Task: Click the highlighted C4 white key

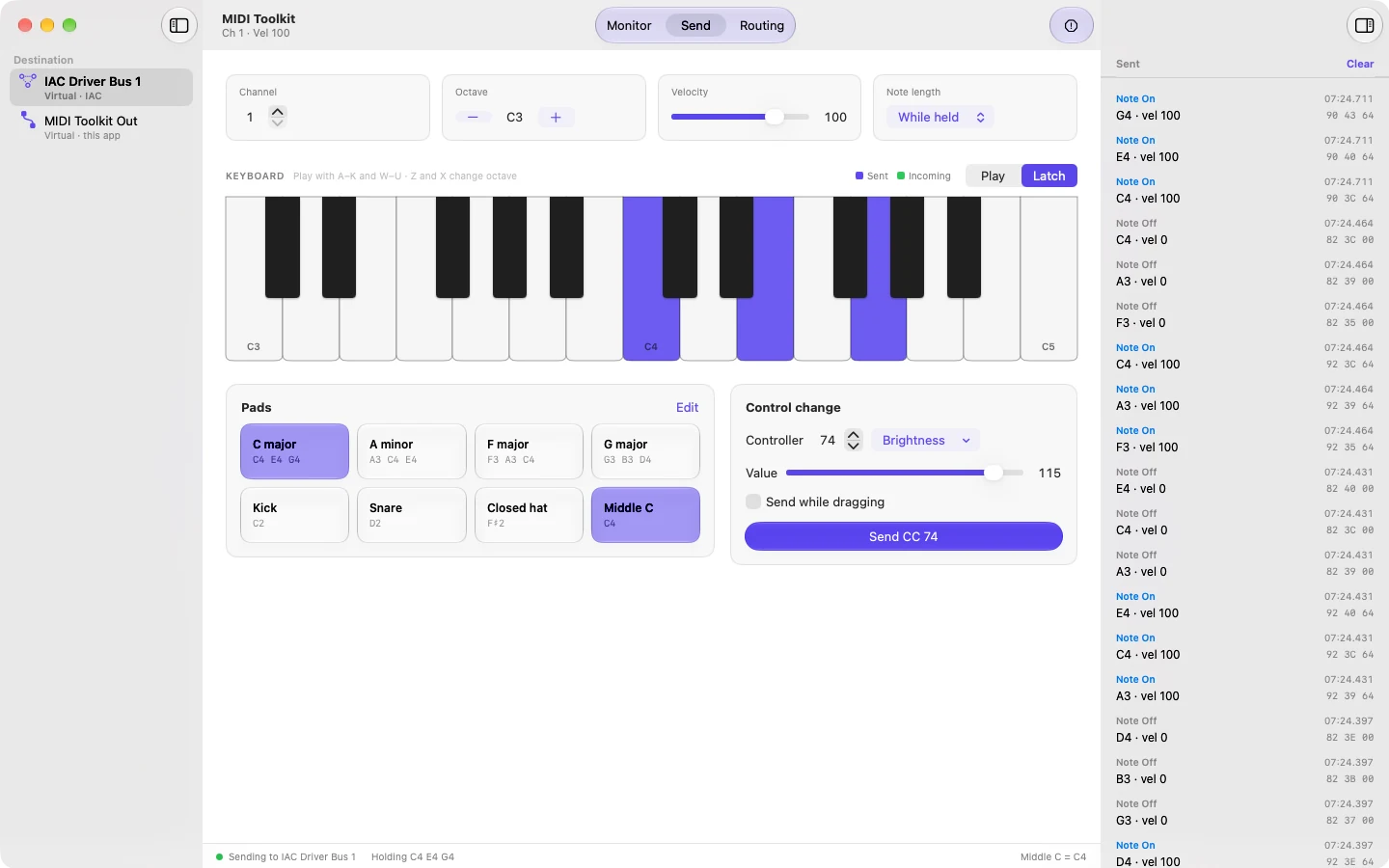Action: [x=651, y=328]
